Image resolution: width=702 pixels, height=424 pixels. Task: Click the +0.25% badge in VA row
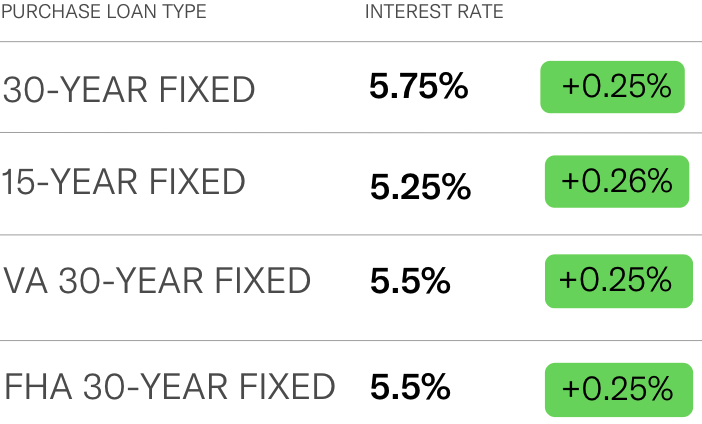click(x=619, y=281)
